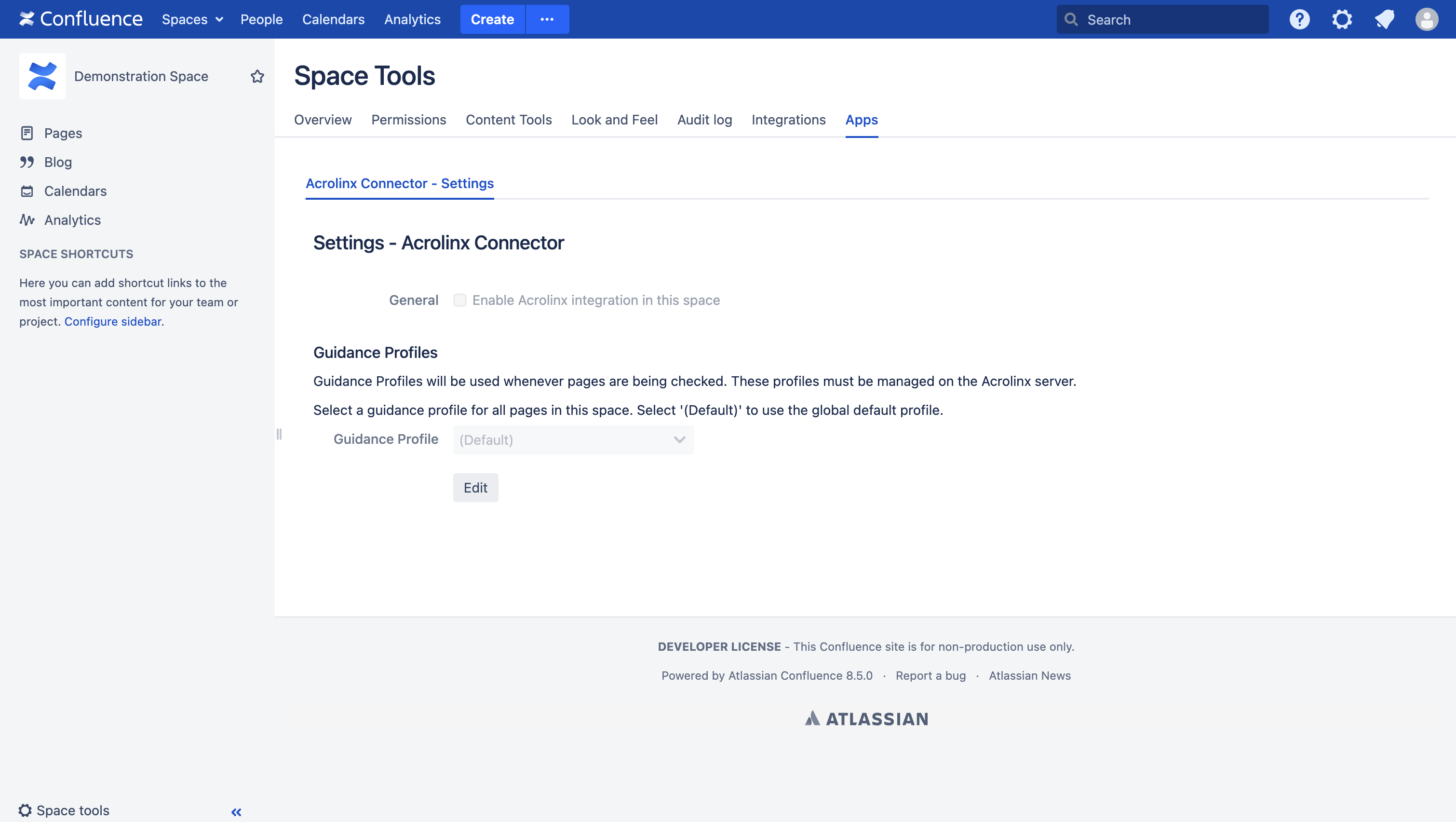Click the Create button
This screenshot has width=1456, height=822.
[x=492, y=19]
